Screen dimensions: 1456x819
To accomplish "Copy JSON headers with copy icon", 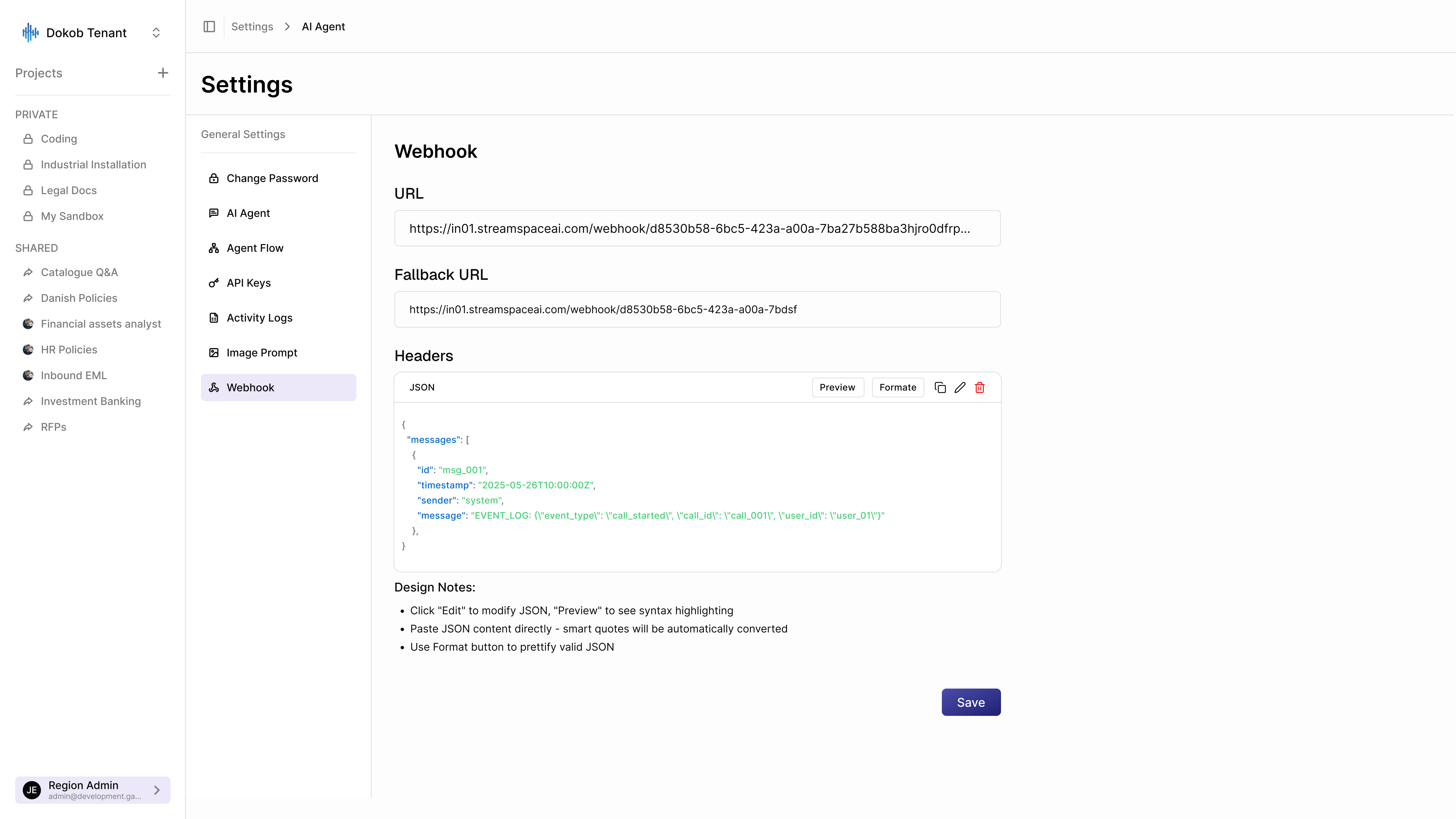I will pos(940,387).
